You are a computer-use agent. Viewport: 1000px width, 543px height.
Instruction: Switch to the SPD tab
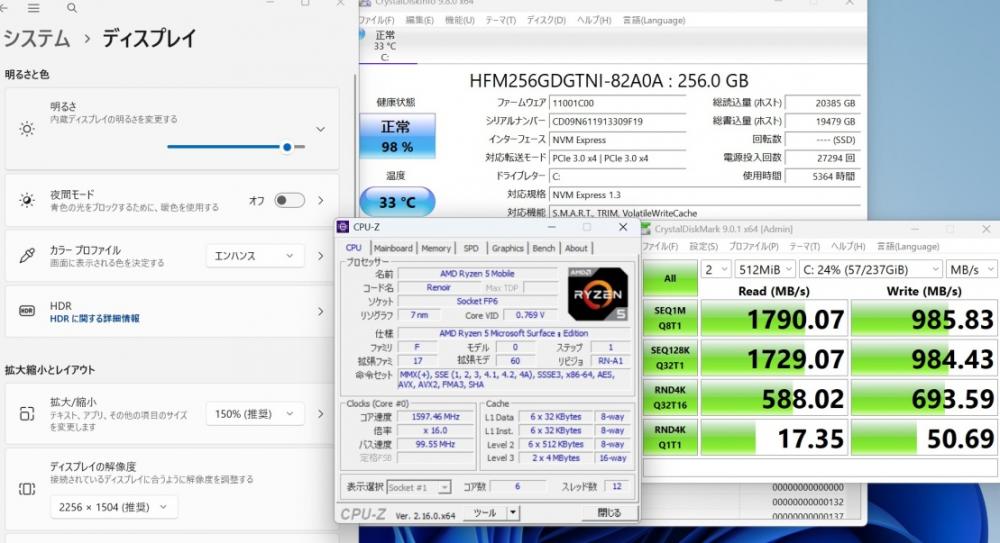471,248
